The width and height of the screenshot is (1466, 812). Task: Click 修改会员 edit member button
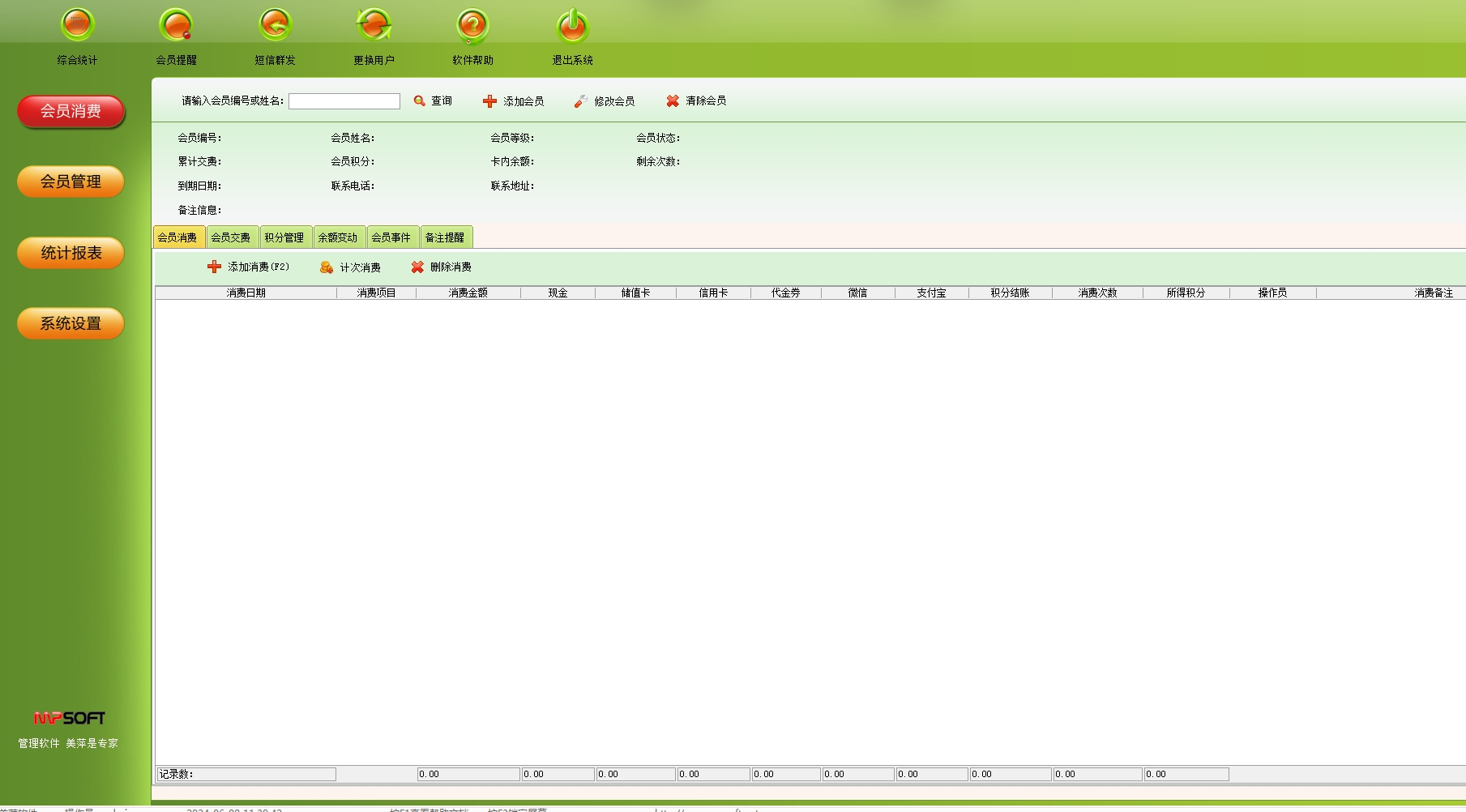click(605, 101)
